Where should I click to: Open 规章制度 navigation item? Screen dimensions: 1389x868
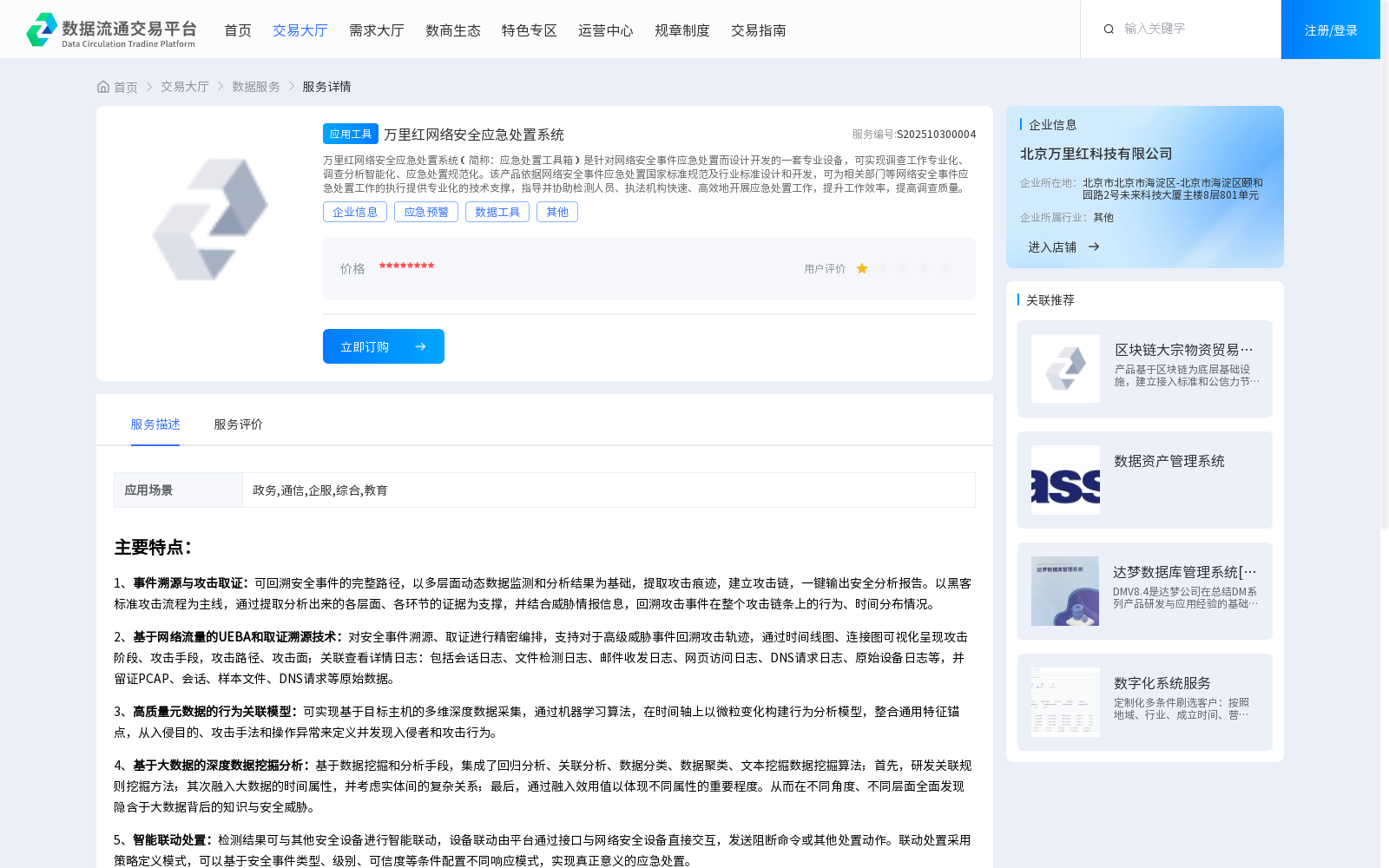click(x=682, y=30)
